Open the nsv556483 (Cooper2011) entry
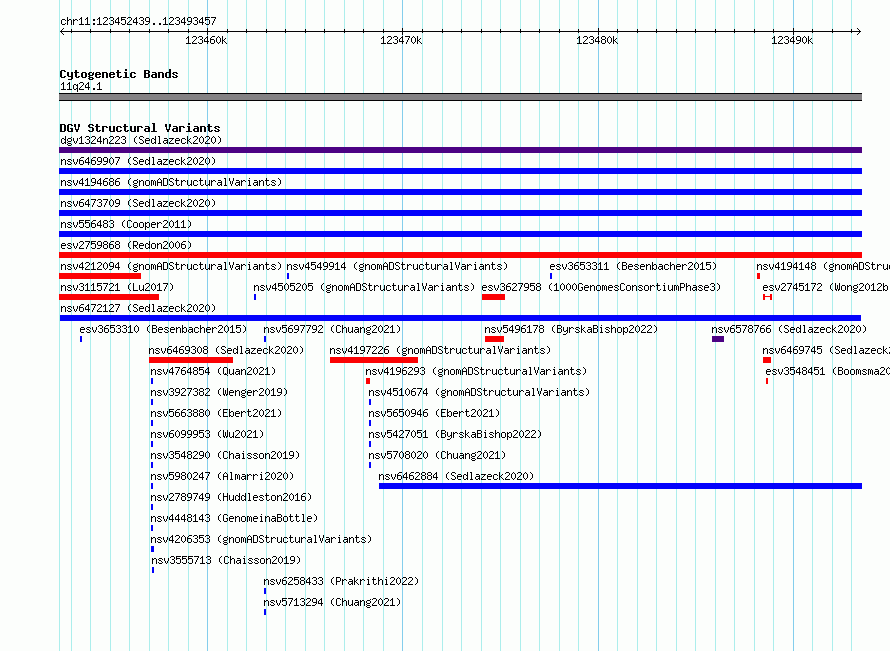The width and height of the screenshot is (890, 651). pos(126,224)
